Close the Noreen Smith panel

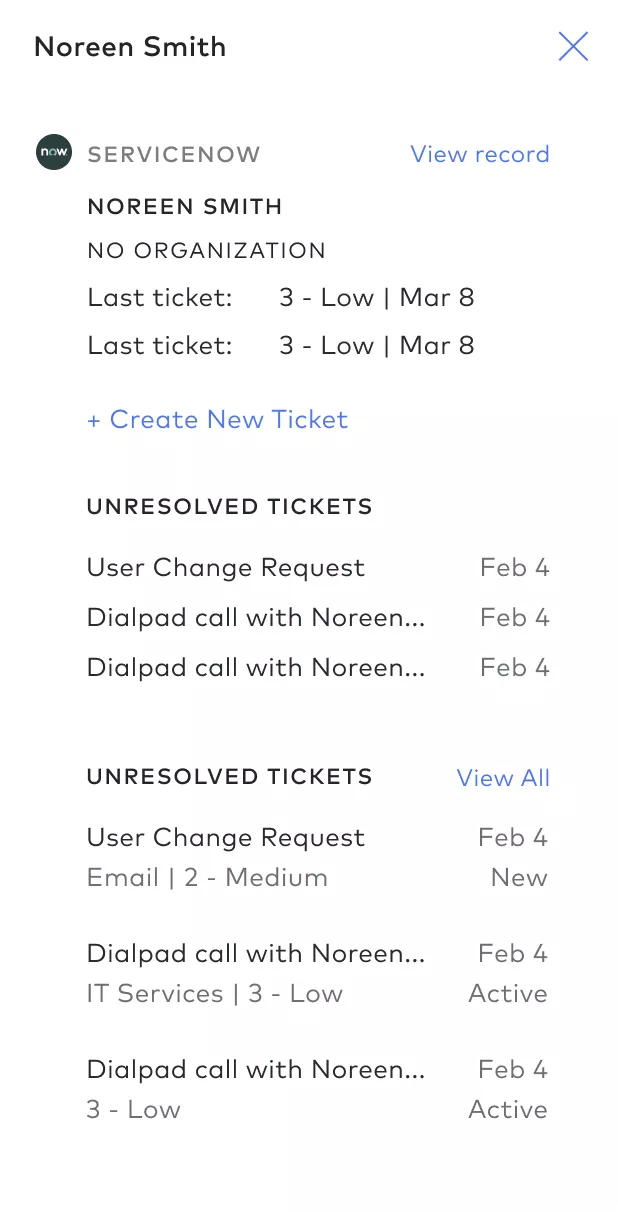pos(573,46)
